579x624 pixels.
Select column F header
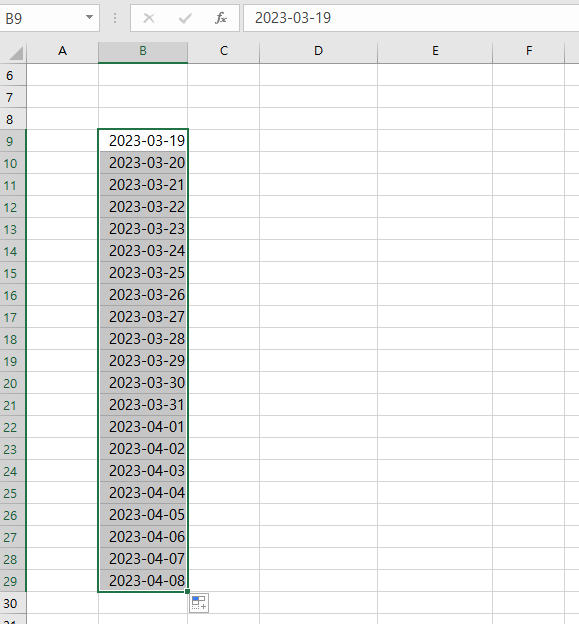[x=528, y=51]
